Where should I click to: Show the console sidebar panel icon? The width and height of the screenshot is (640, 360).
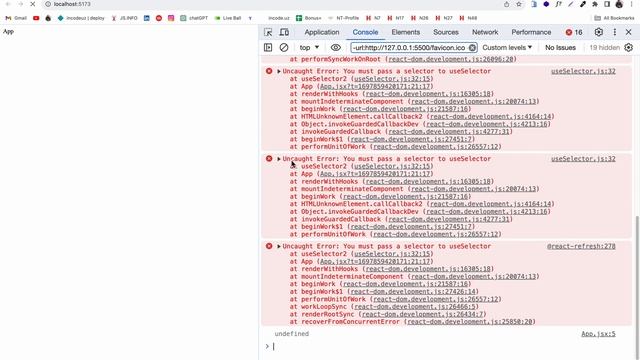268,48
